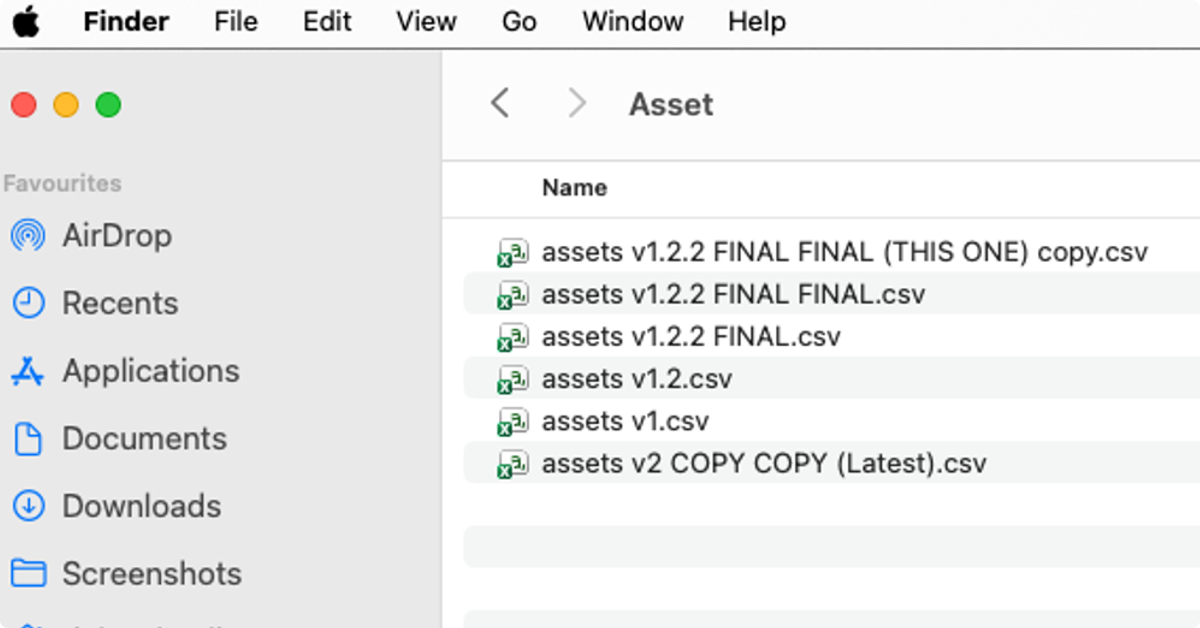This screenshot has height=628, width=1200.
Task: Open the Screenshots folder icon
Action: tap(29, 573)
